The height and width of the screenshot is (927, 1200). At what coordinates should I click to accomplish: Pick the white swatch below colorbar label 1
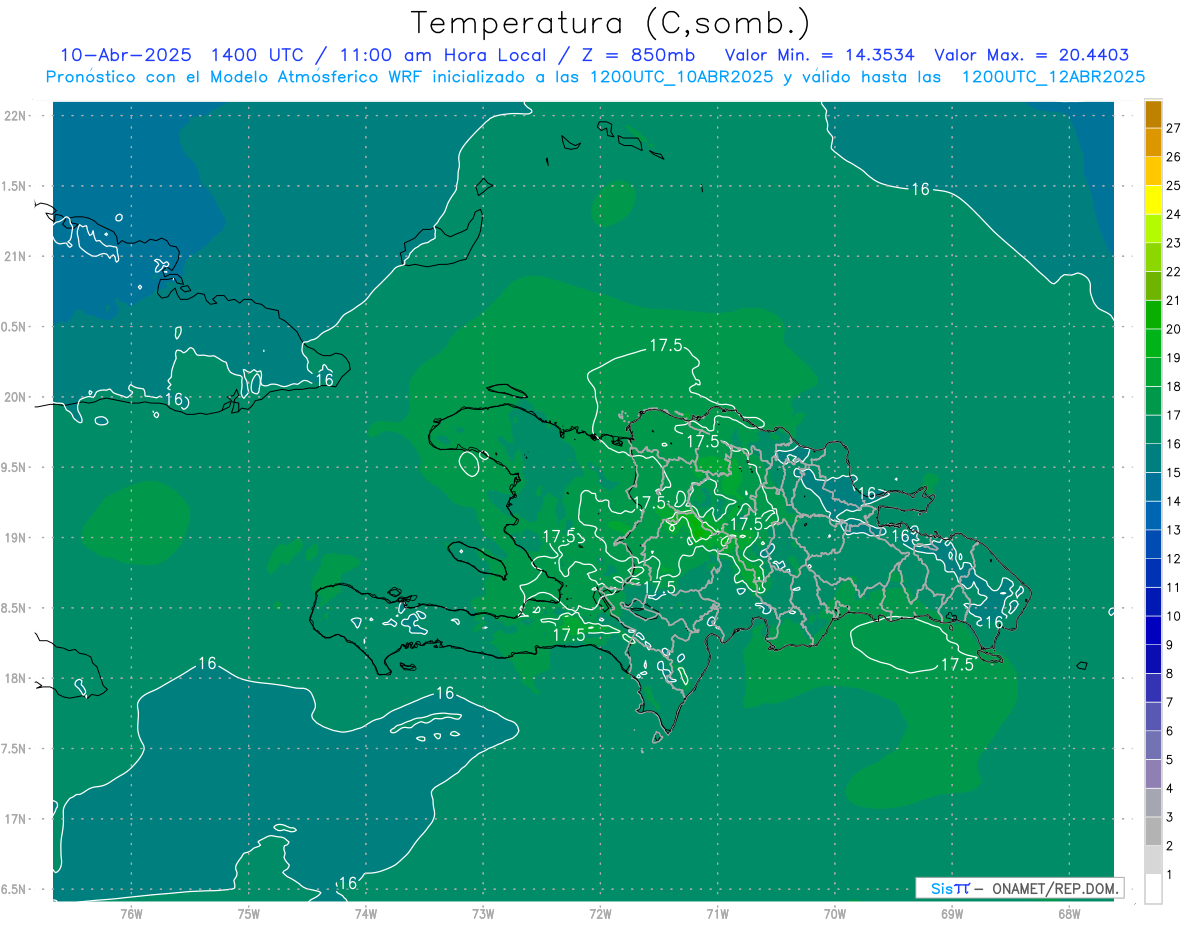tap(1153, 889)
